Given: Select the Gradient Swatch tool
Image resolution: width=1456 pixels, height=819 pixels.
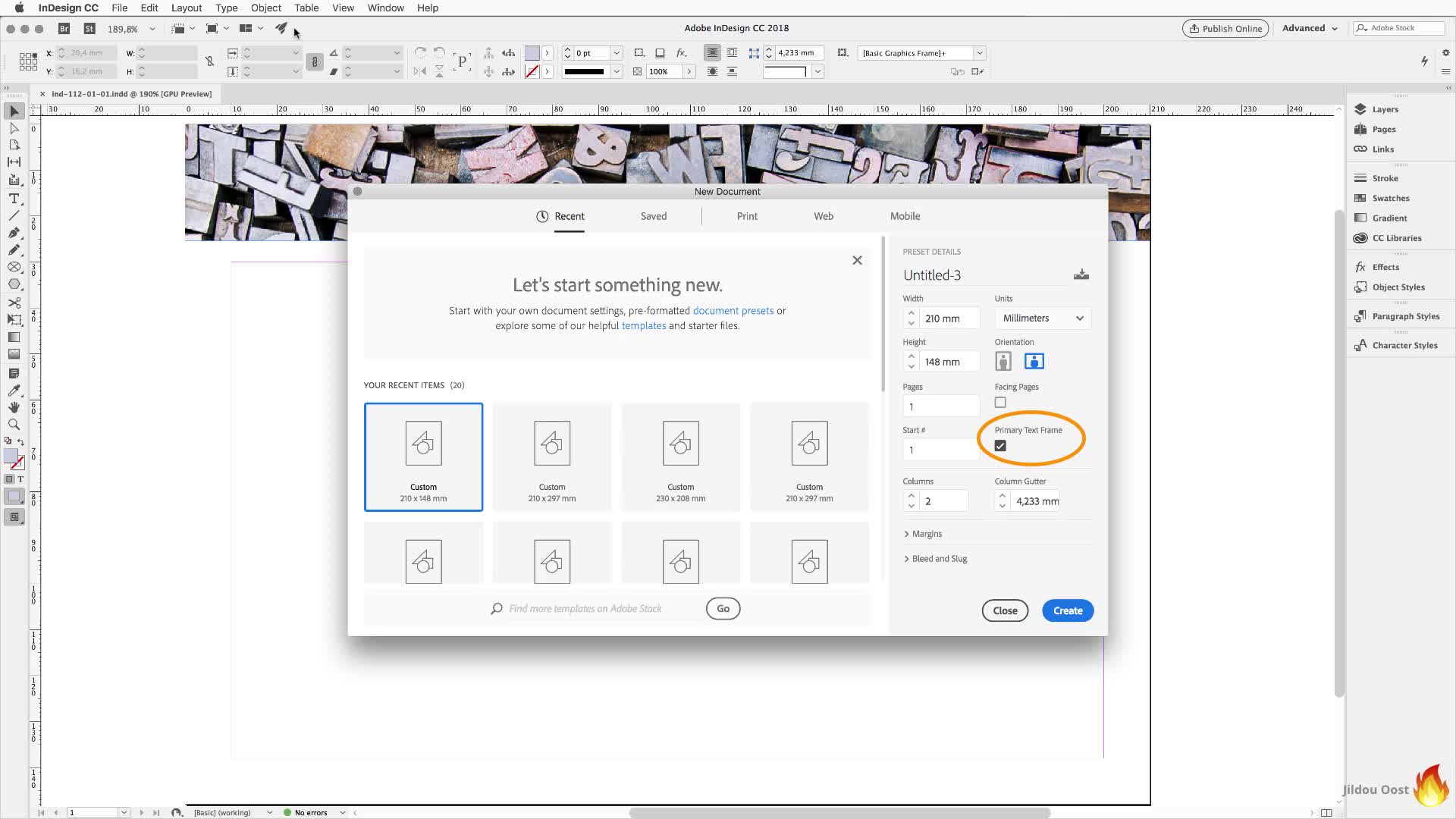Looking at the screenshot, I should (x=14, y=337).
